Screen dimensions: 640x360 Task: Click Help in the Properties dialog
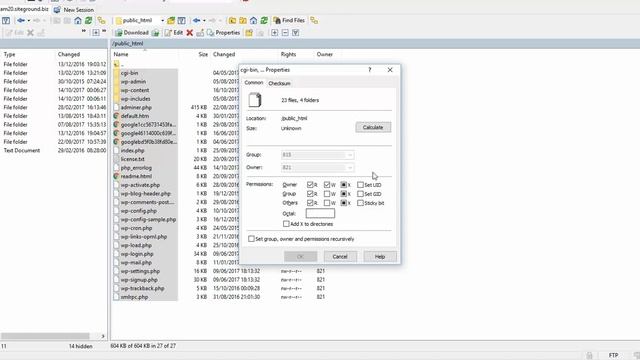click(380, 257)
